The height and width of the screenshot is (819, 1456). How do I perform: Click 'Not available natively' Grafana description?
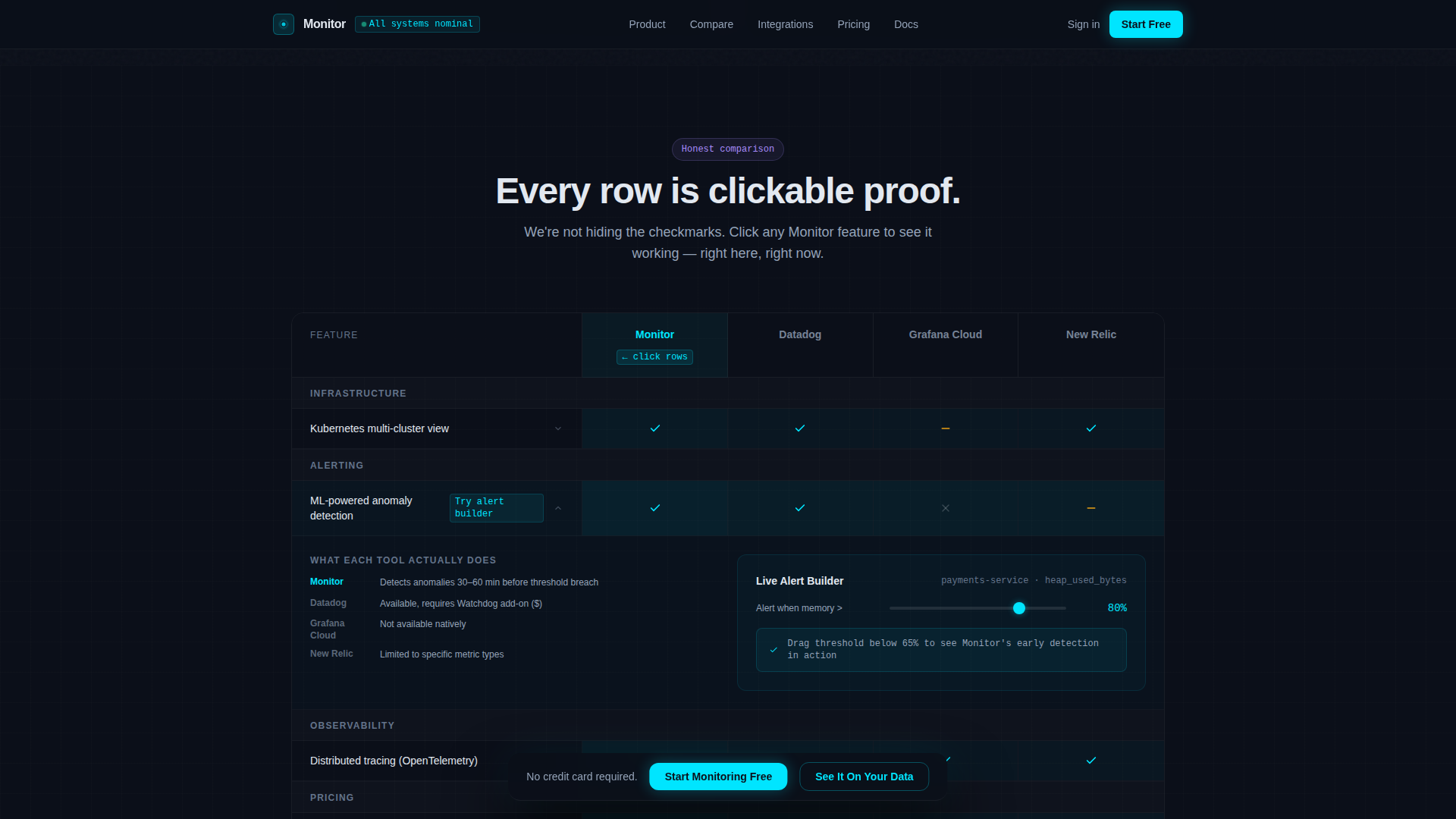coord(422,624)
